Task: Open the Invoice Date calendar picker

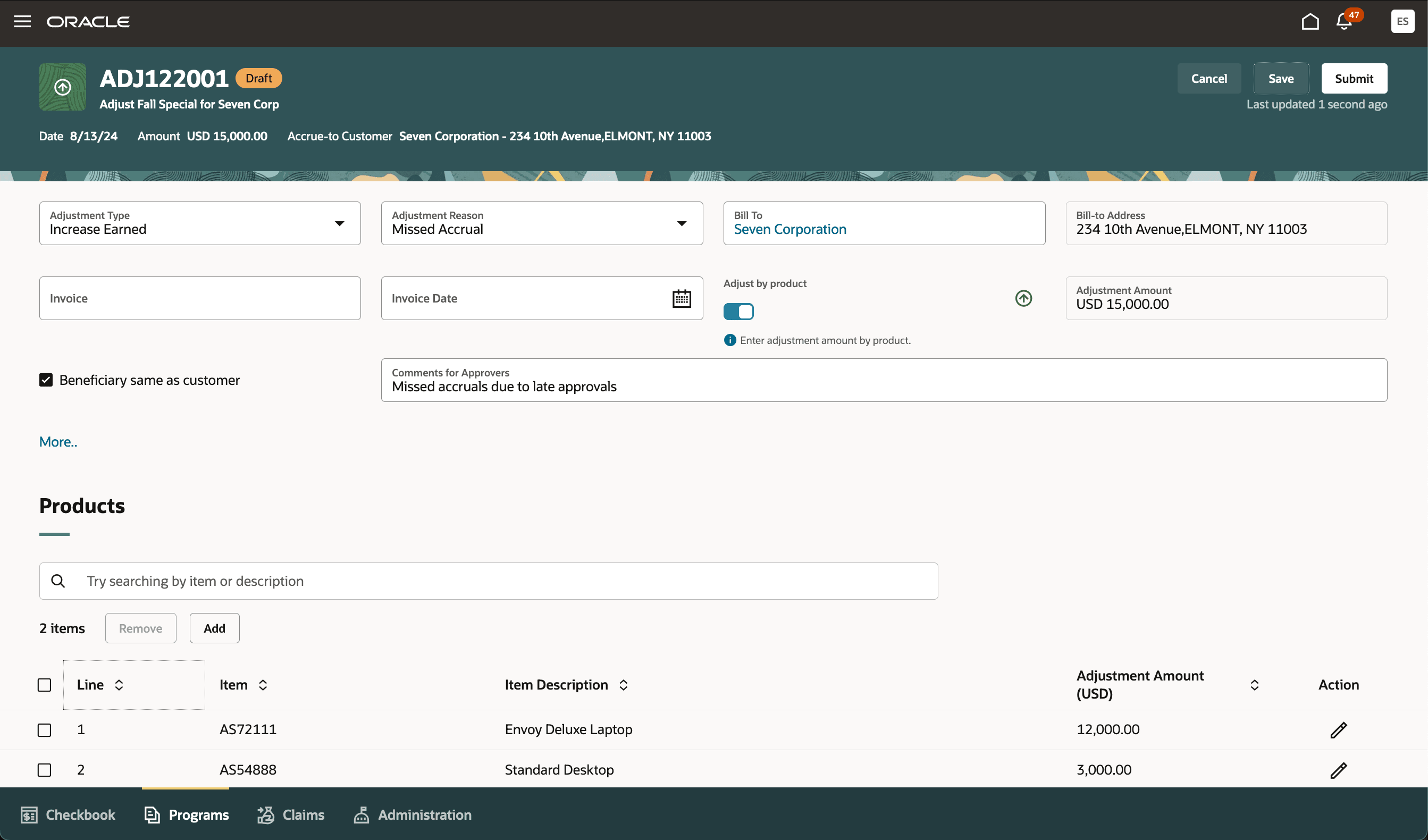Action: pos(681,298)
